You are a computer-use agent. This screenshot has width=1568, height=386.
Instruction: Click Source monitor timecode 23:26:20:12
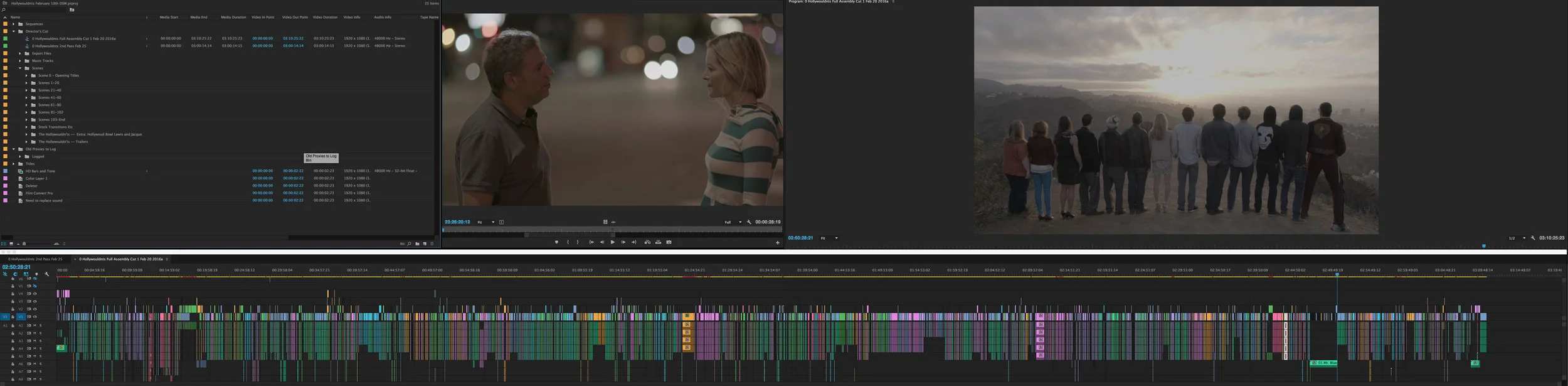pyautogui.click(x=457, y=222)
